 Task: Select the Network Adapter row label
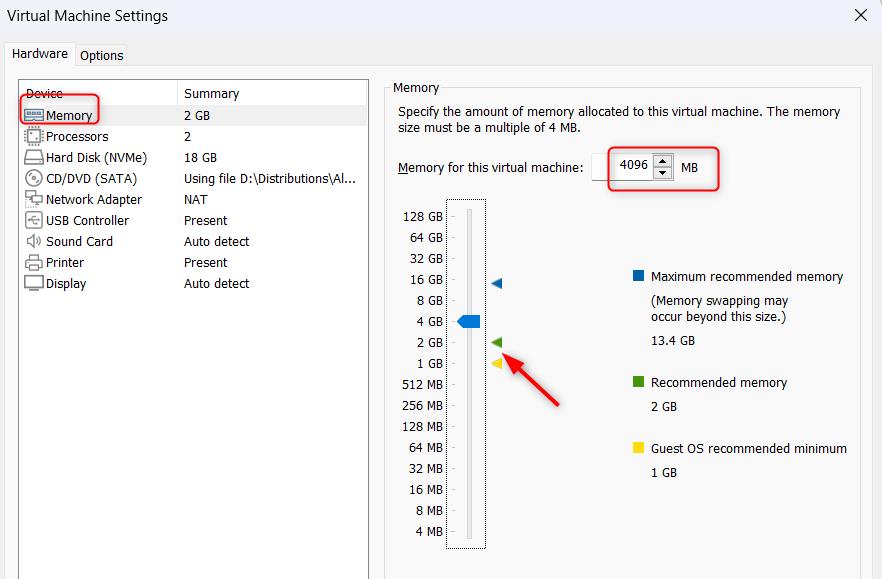click(x=94, y=200)
